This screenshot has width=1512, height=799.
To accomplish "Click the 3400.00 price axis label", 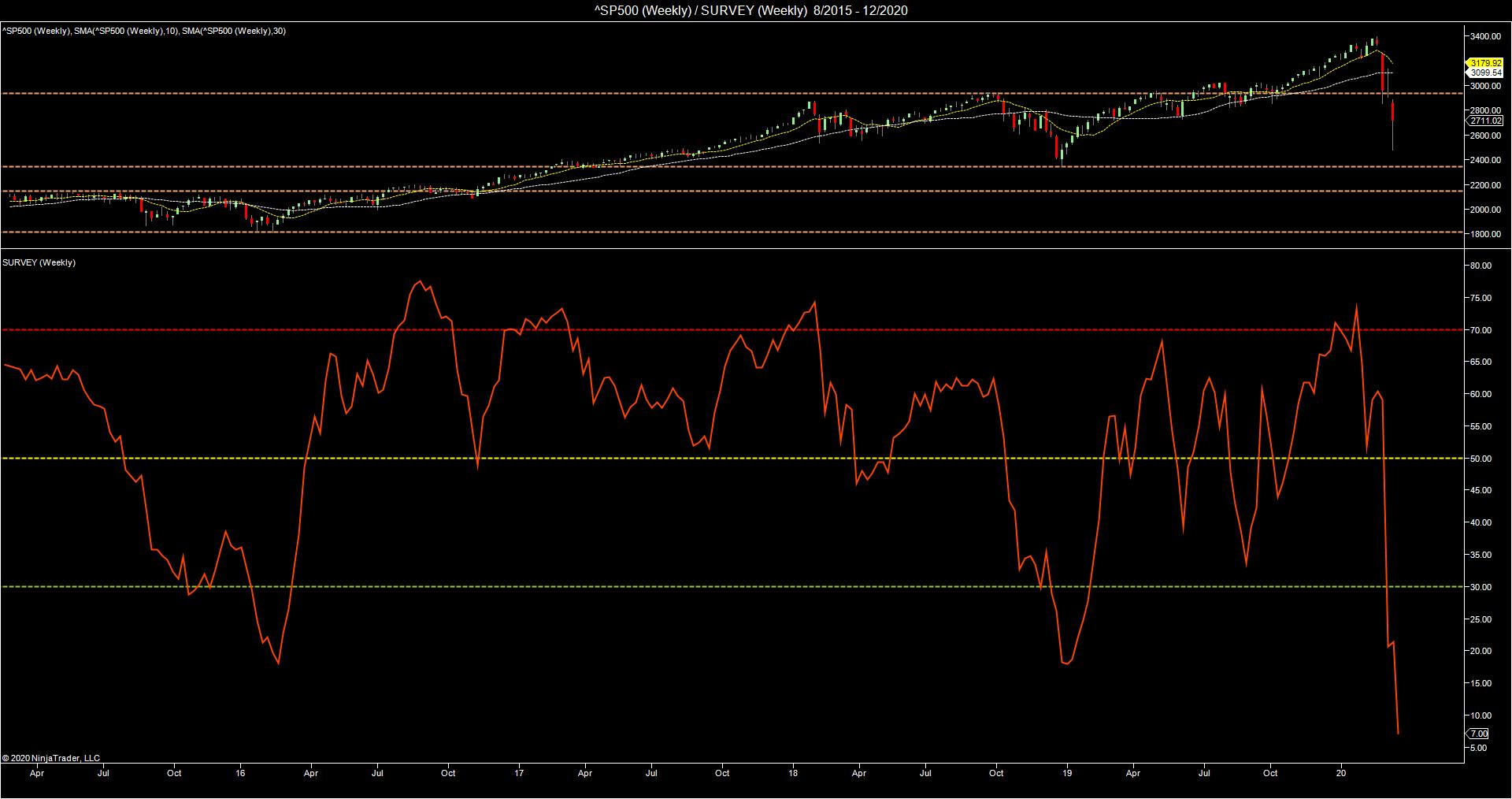I will pos(1484,36).
